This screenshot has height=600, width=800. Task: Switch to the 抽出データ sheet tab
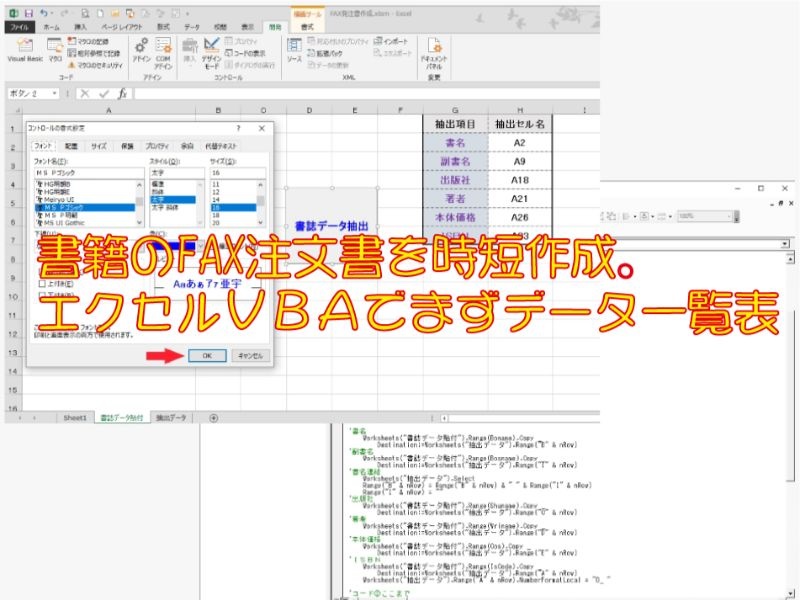click(x=170, y=417)
